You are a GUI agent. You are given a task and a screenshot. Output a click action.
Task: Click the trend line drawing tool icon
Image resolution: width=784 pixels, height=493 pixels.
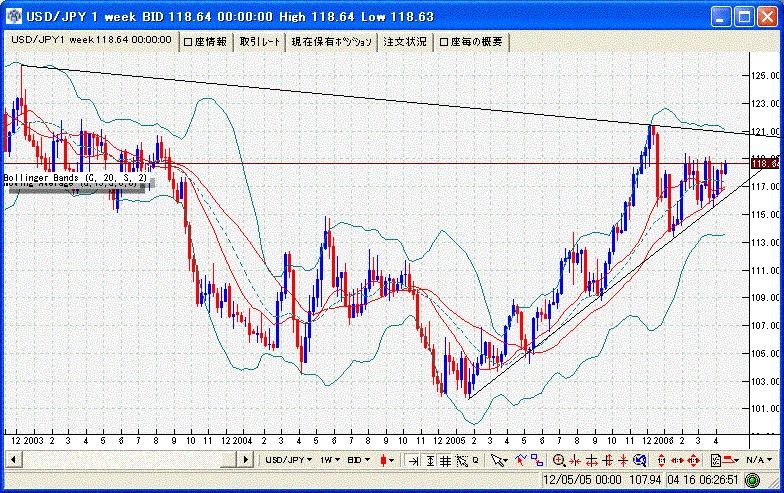(519, 460)
